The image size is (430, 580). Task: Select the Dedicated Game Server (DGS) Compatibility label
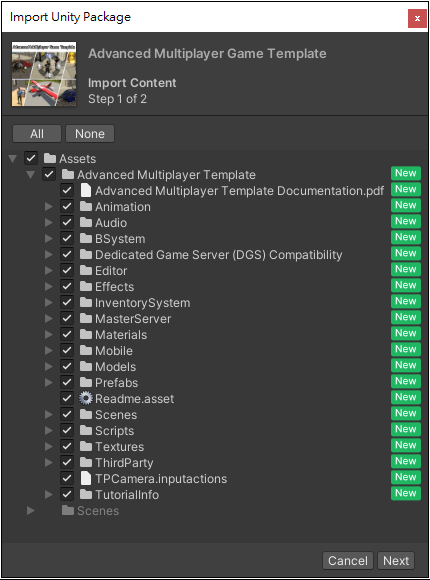point(218,254)
